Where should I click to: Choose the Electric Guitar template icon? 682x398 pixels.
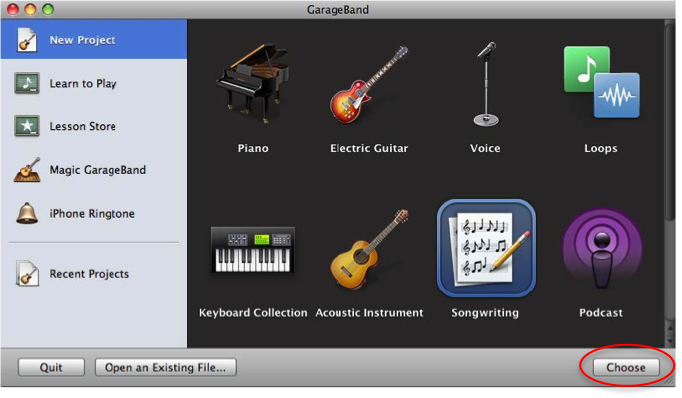tap(369, 84)
